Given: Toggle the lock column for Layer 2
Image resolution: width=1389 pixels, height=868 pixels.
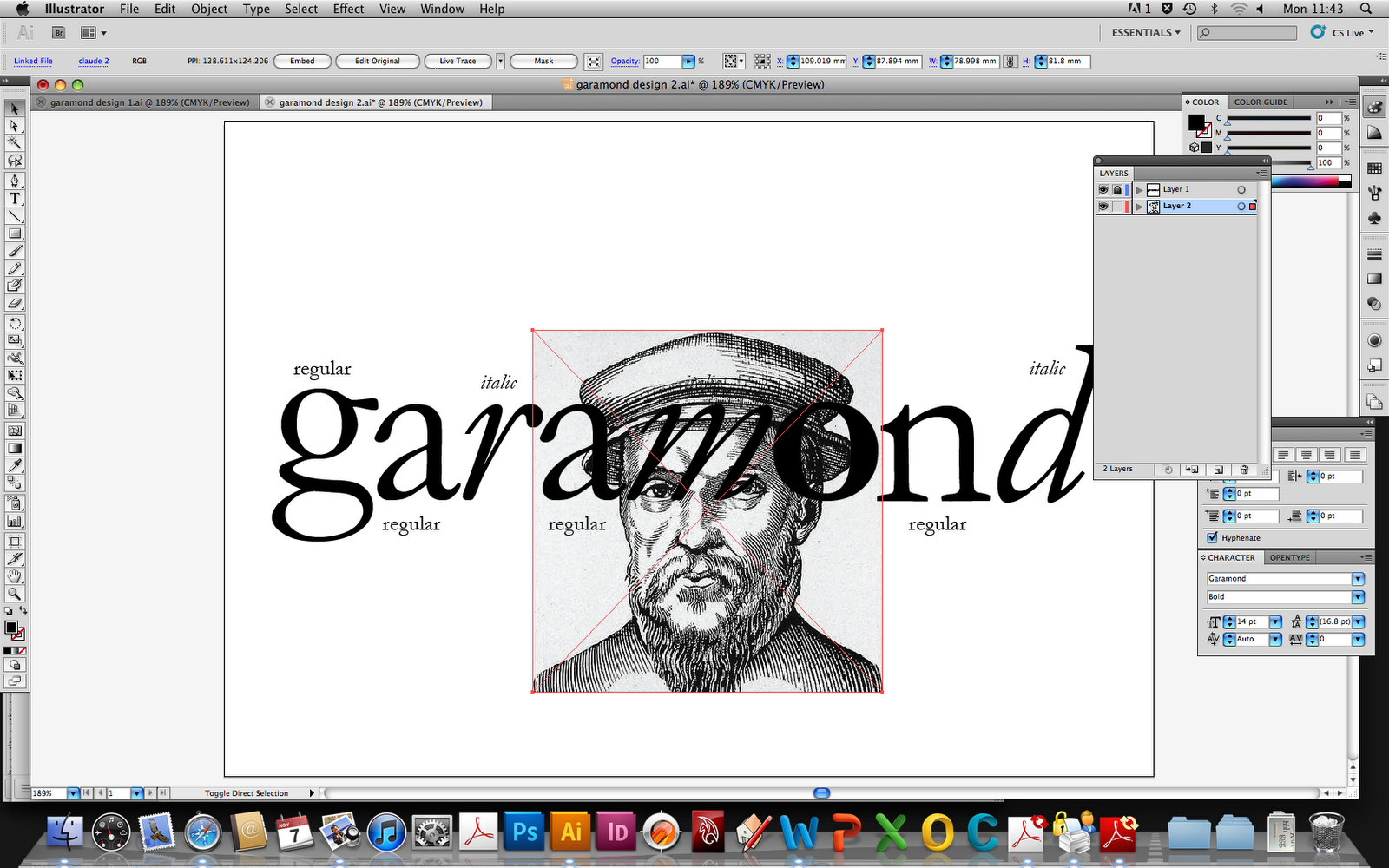Looking at the screenshot, I should point(1117,206).
